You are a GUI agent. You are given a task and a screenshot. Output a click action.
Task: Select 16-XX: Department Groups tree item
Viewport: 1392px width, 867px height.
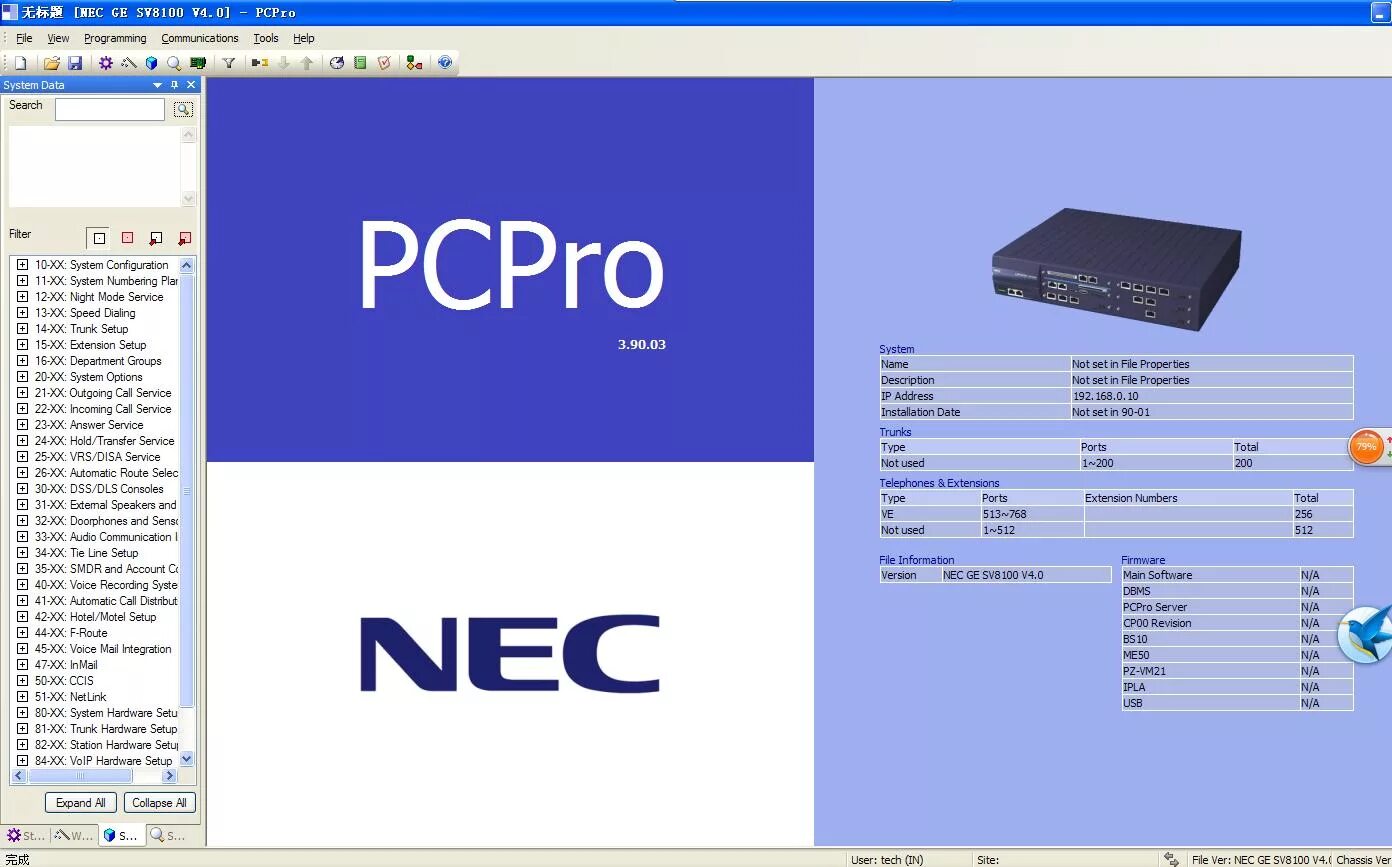(x=98, y=361)
